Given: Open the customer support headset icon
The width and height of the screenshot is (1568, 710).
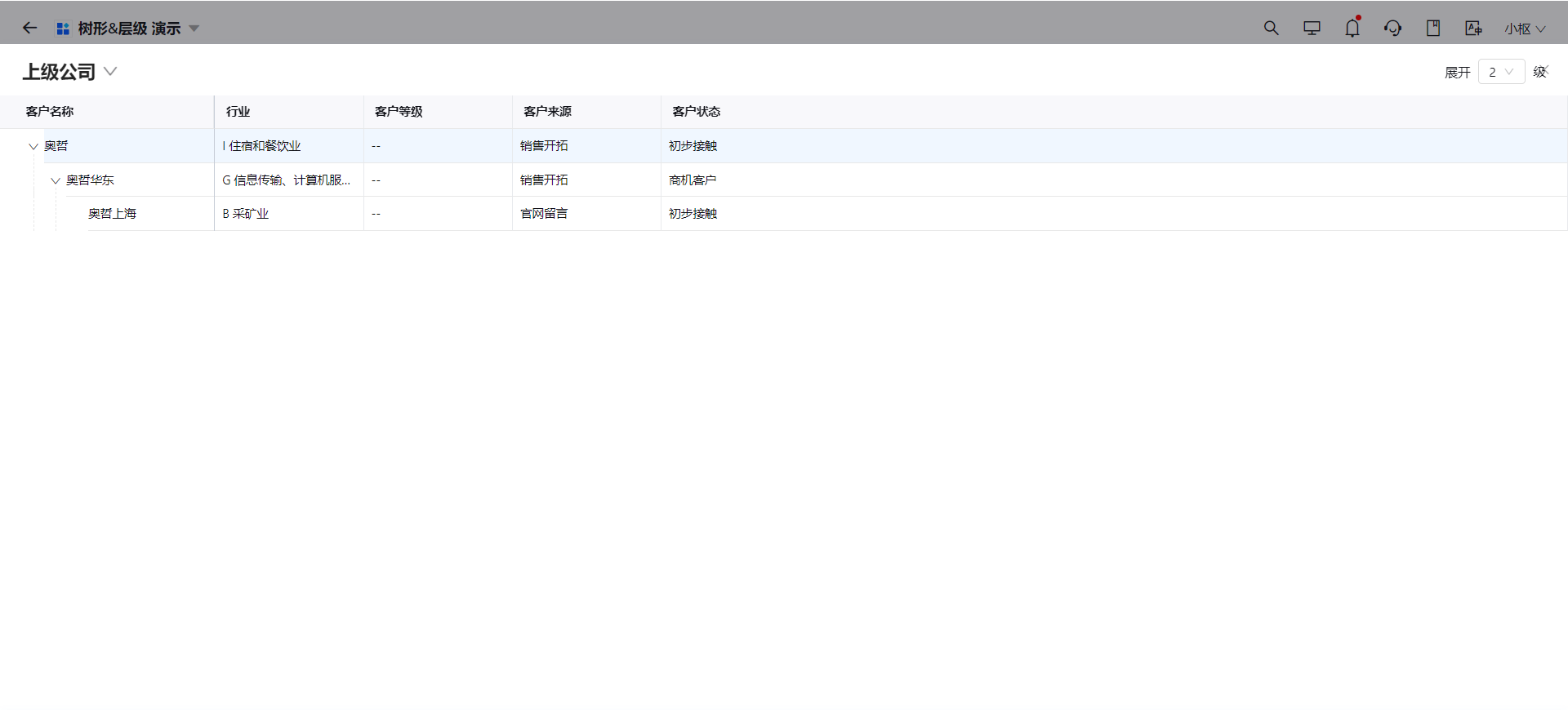Looking at the screenshot, I should click(x=1392, y=28).
